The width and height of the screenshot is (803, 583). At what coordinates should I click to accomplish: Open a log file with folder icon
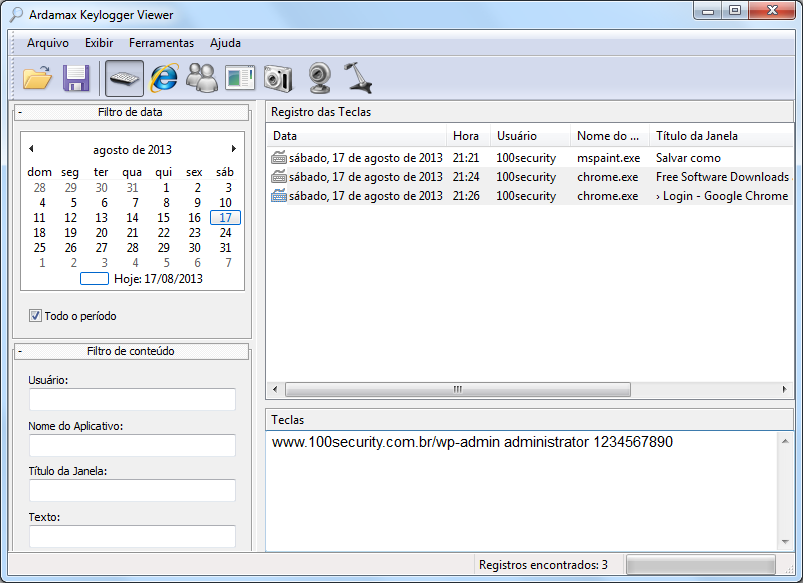point(37,78)
